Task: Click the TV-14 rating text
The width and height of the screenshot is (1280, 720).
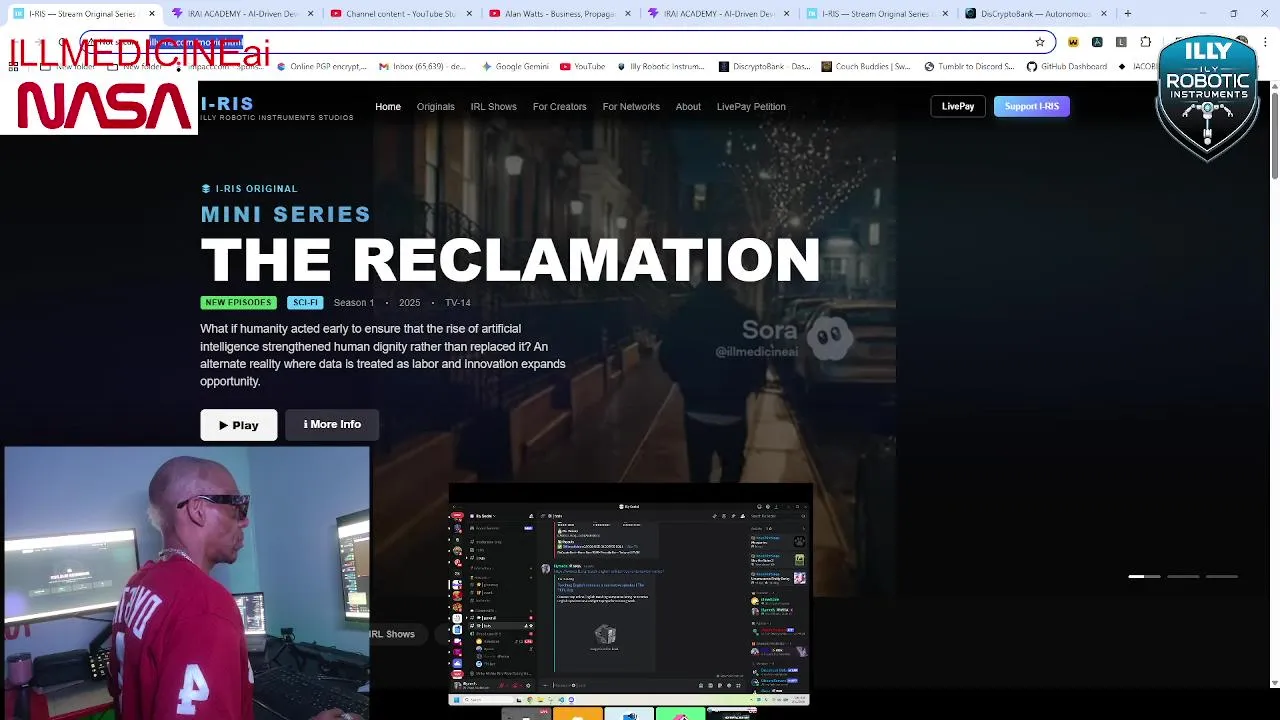Action: 458,302
